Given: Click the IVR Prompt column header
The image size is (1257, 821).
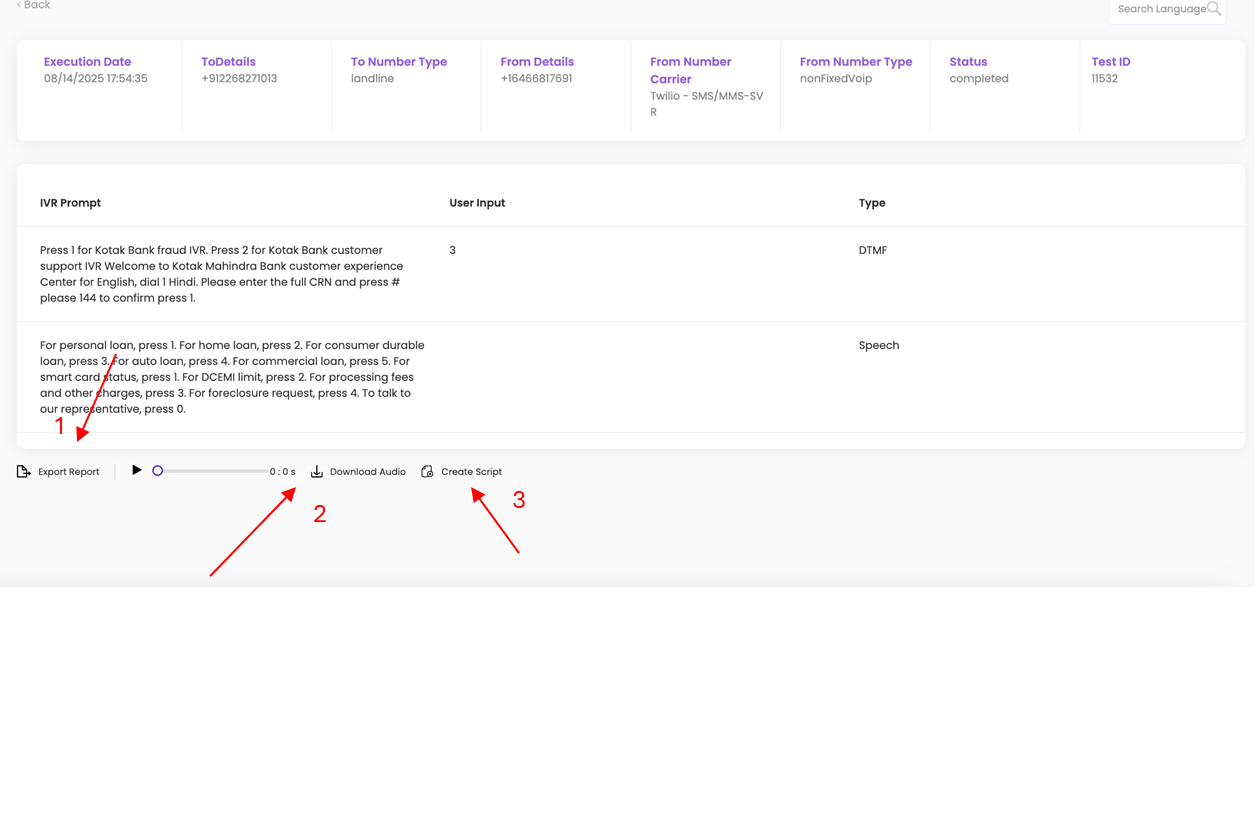Looking at the screenshot, I should [70, 203].
